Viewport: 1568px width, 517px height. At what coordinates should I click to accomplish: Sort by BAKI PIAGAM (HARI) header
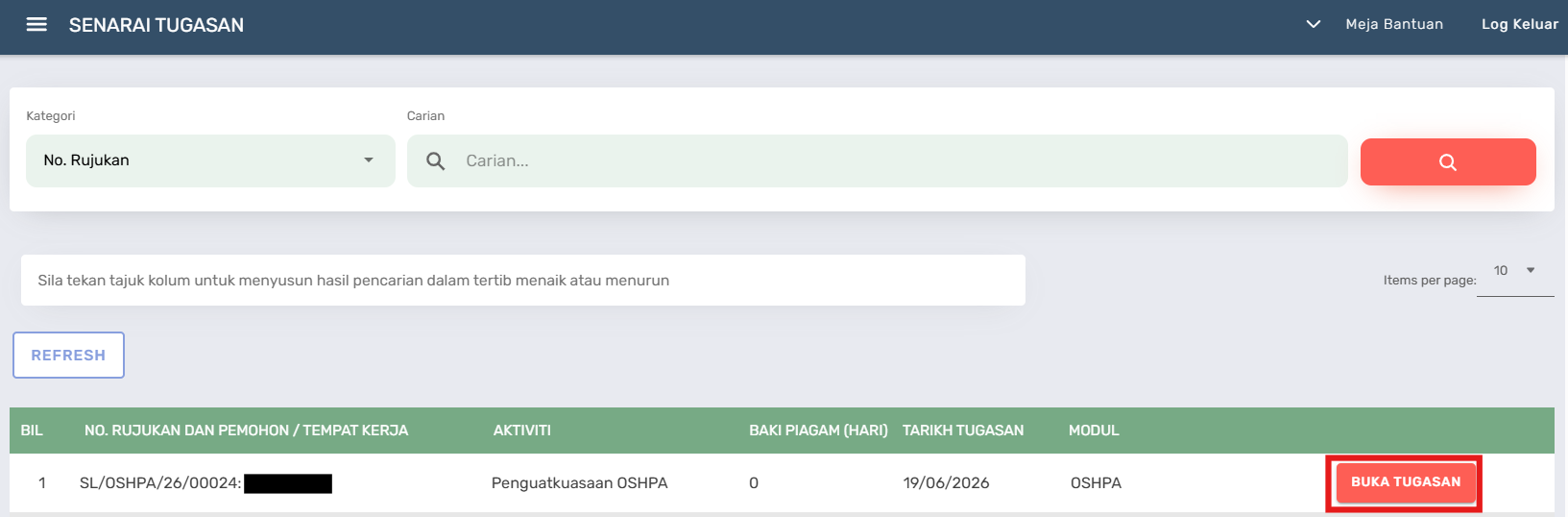[818, 431]
